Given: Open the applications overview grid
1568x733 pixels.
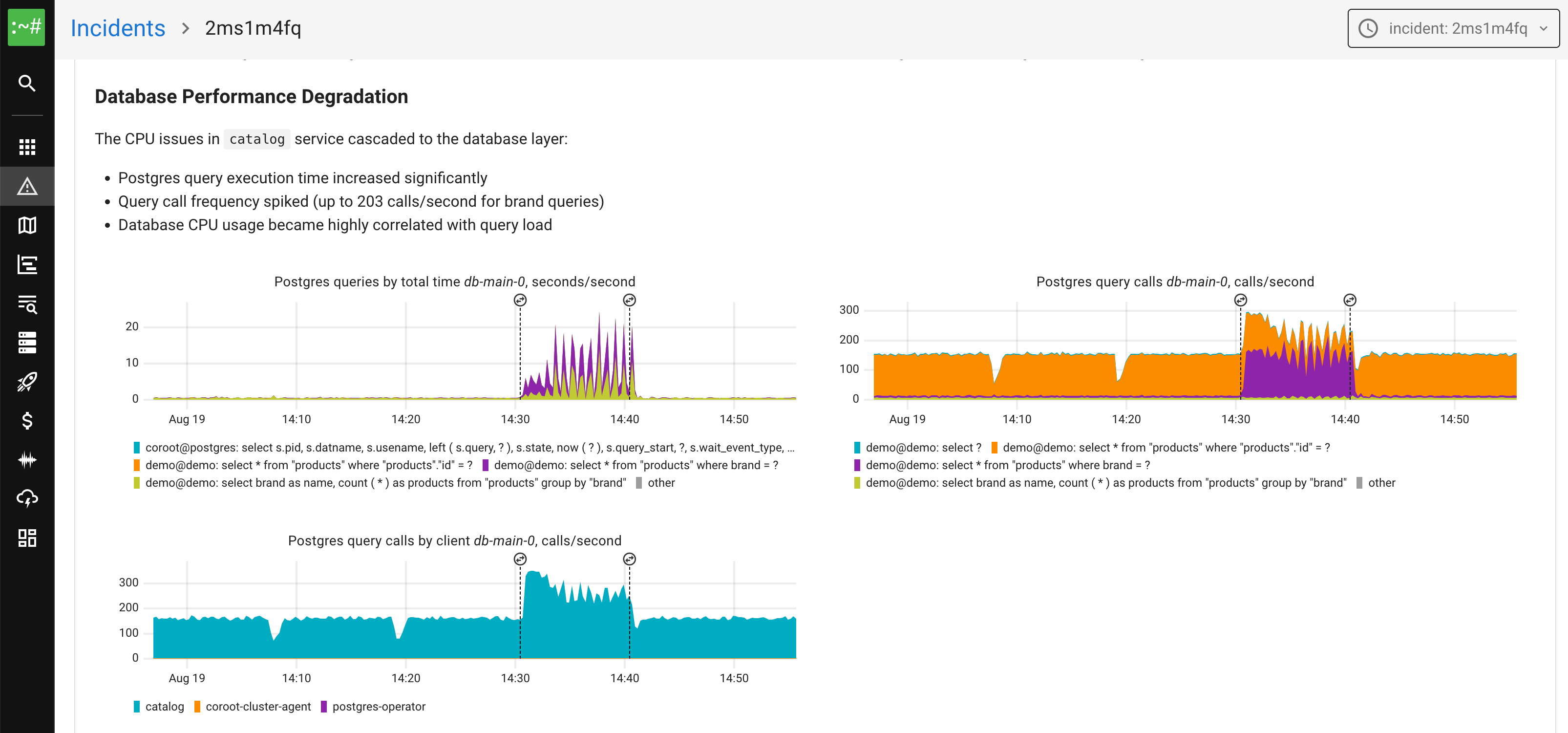Looking at the screenshot, I should [x=27, y=147].
